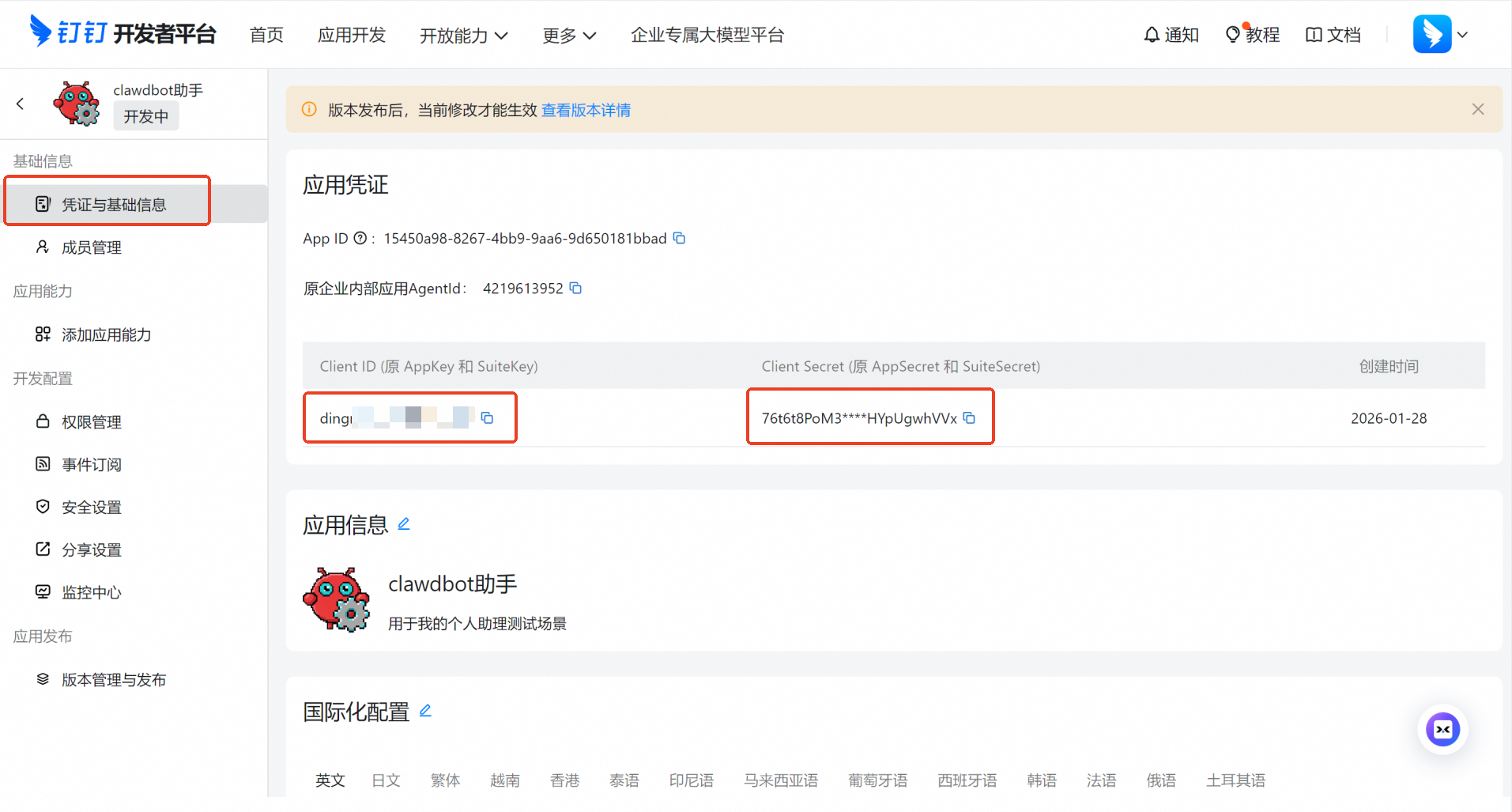Screen dimensions: 1512x812
Task: Switch to the 葡萄牙语 language tab
Action: pyautogui.click(x=877, y=780)
